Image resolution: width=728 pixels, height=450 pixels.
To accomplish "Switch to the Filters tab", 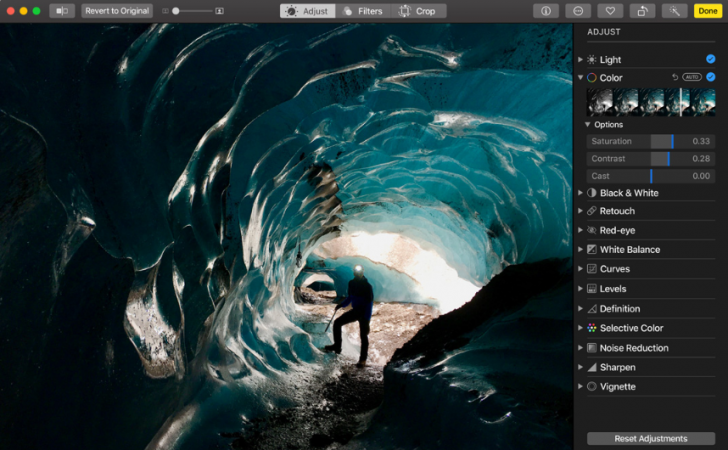I will click(x=364, y=11).
